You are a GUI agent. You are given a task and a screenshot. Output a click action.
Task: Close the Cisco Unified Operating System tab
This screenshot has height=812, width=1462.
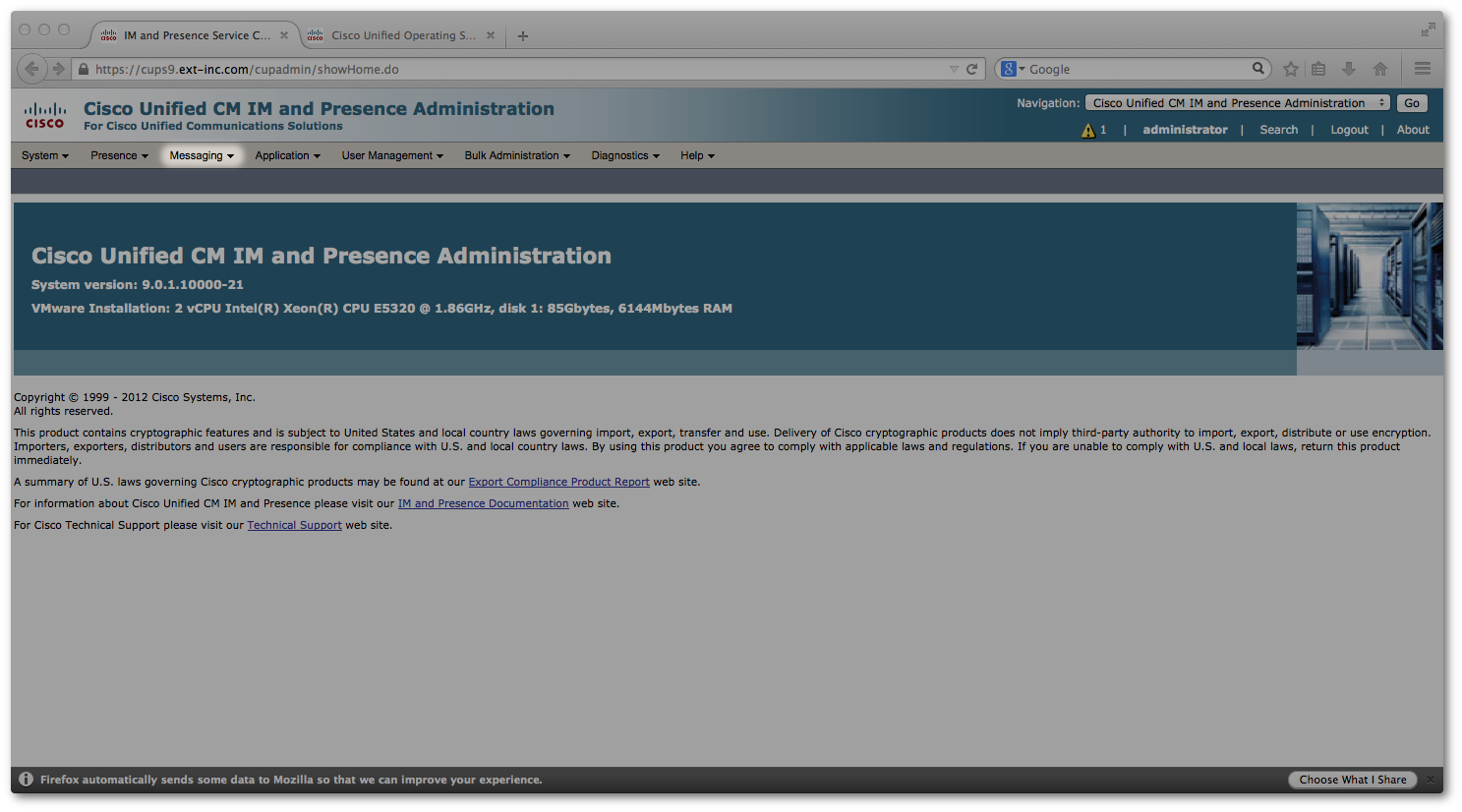(491, 35)
